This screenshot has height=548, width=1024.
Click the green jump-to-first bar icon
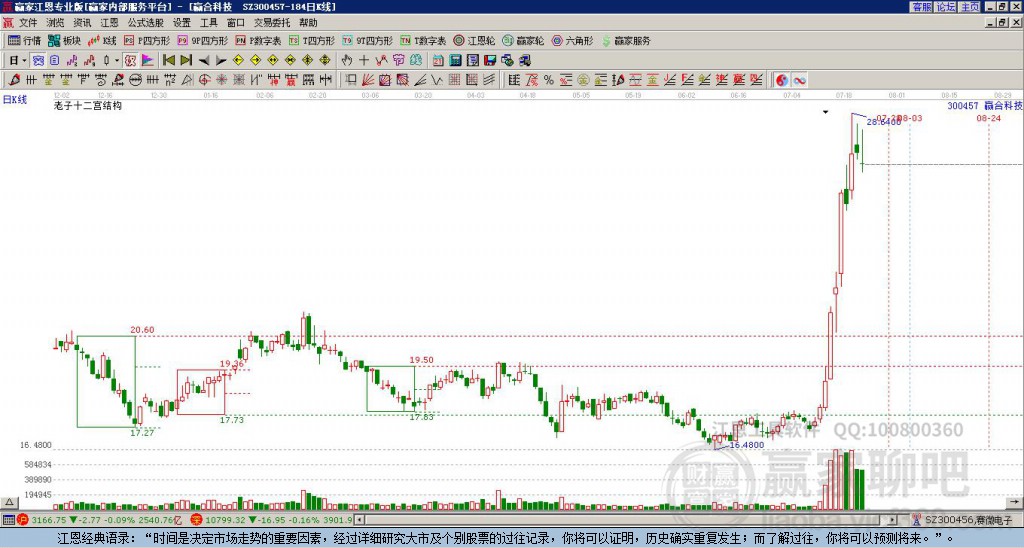tap(168, 60)
